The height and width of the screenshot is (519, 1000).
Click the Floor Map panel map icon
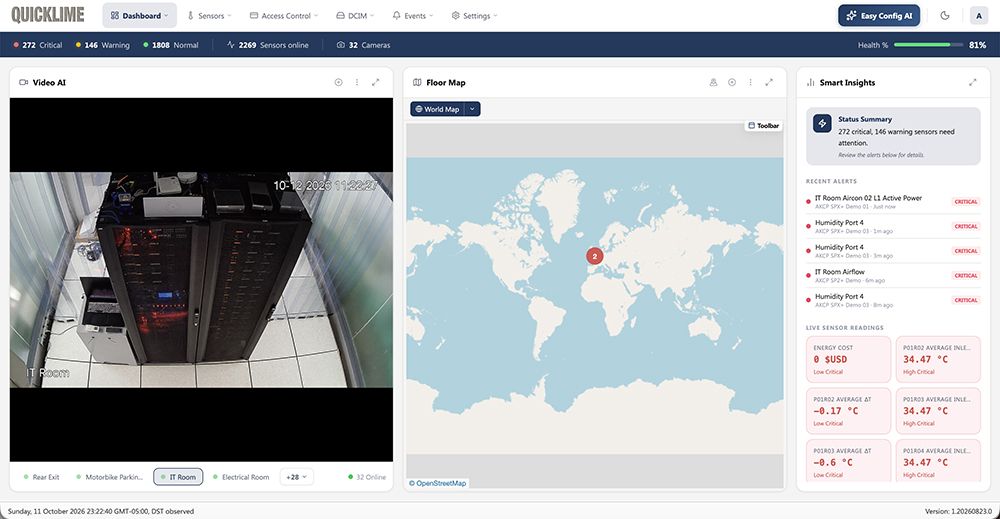point(417,82)
